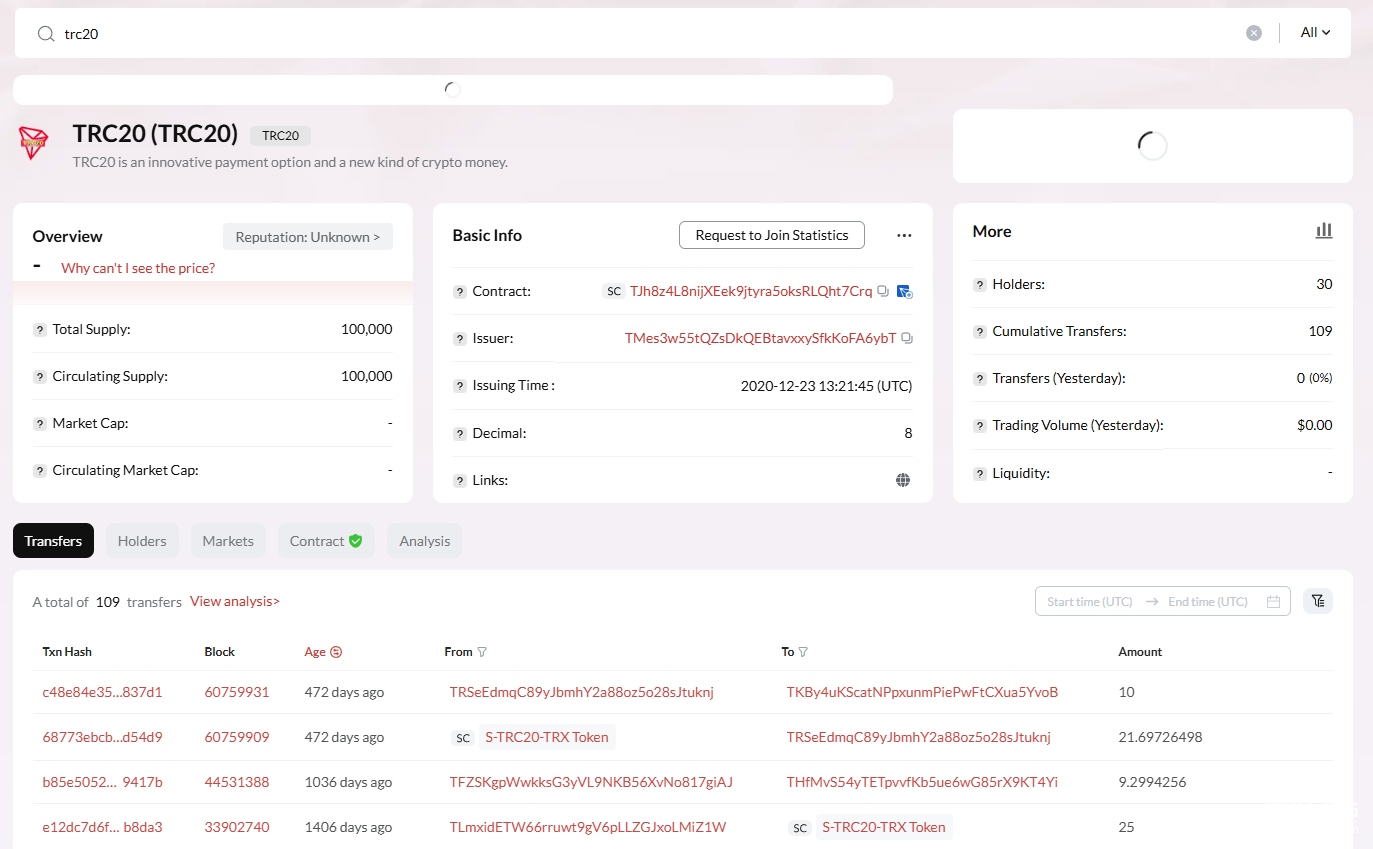Switch to the Holders tab
Viewport: 1373px width, 849px height.
pos(142,541)
